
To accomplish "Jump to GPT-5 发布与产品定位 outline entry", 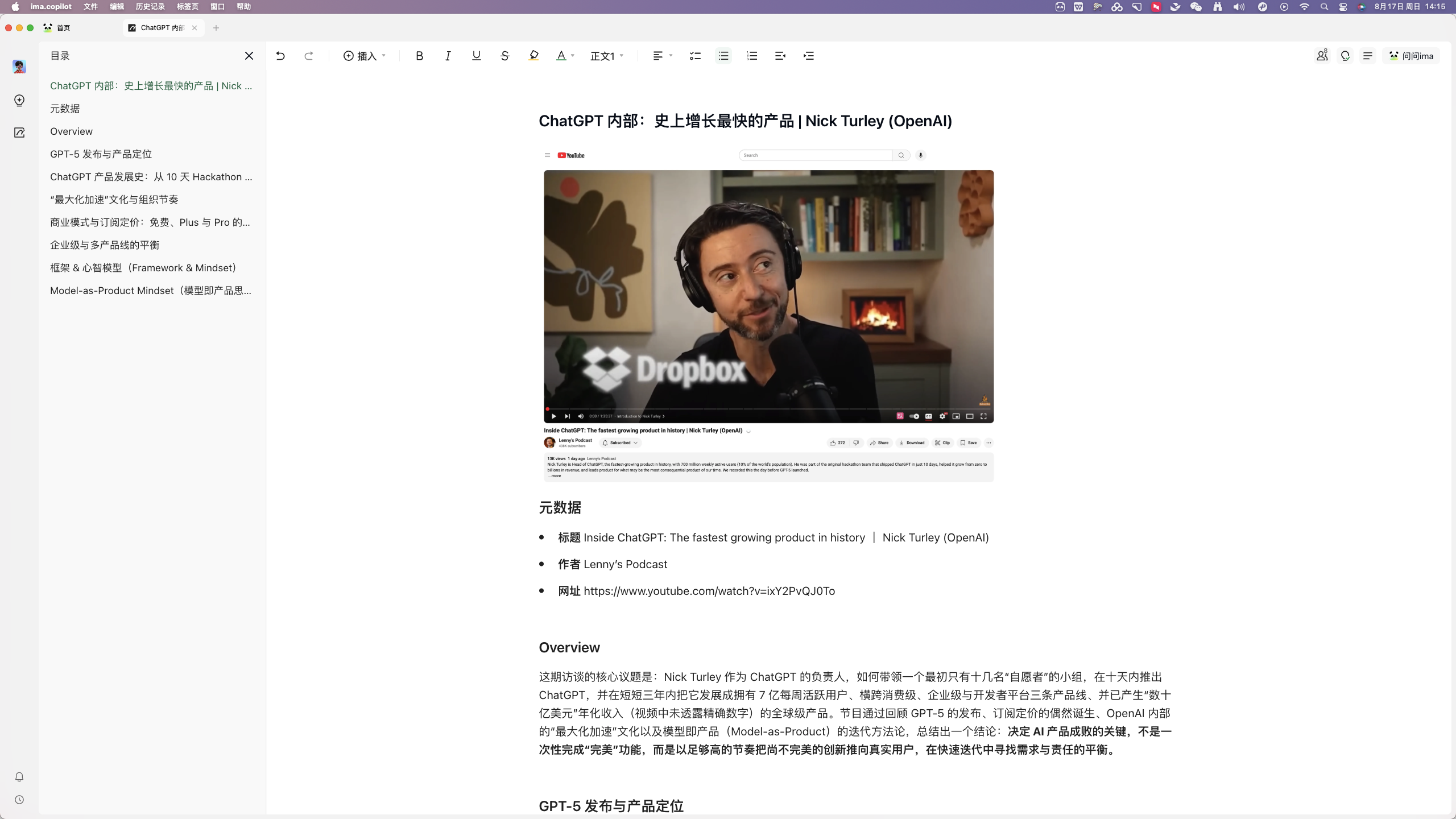I will 101,154.
